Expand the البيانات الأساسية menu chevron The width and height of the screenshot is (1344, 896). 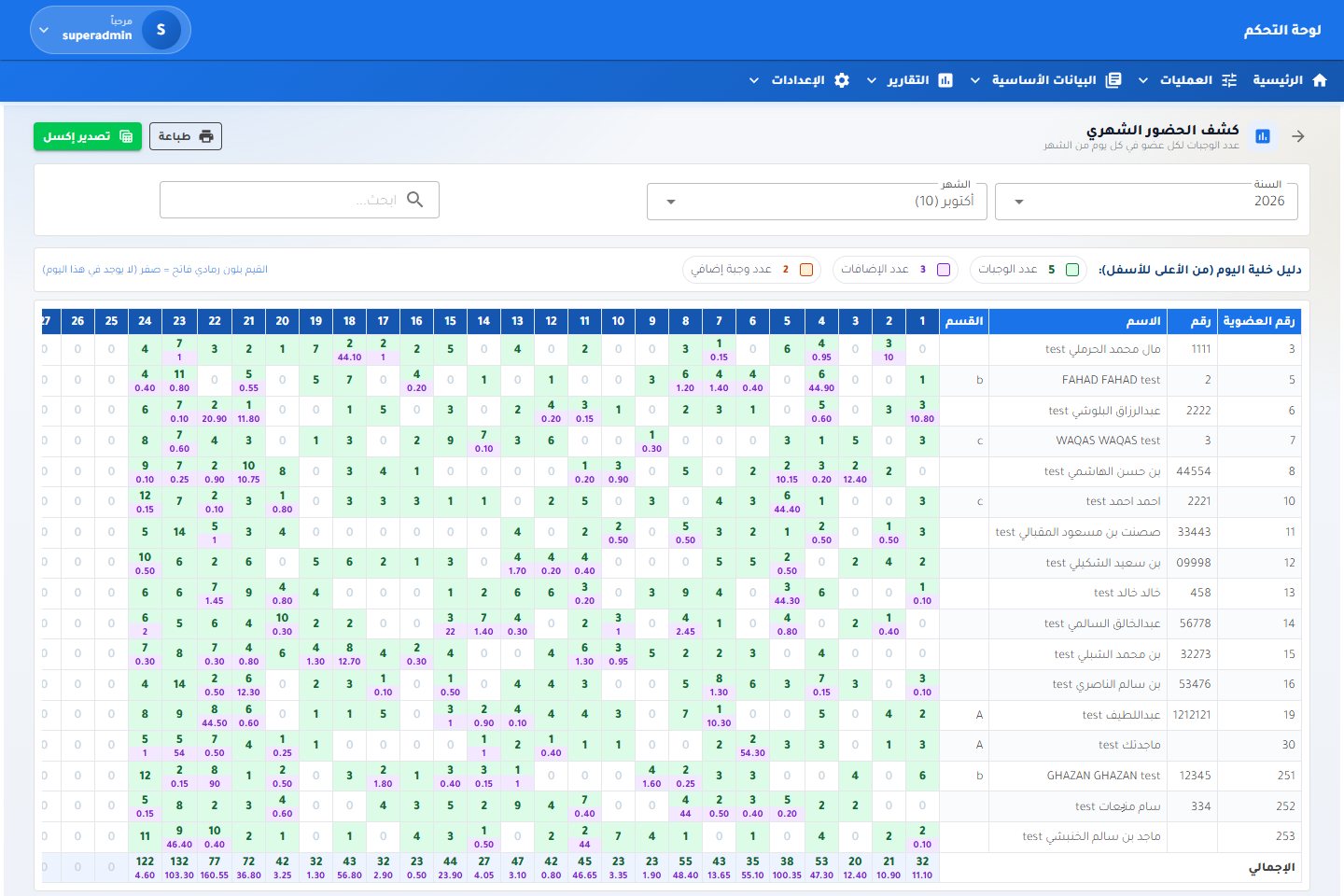[x=975, y=80]
